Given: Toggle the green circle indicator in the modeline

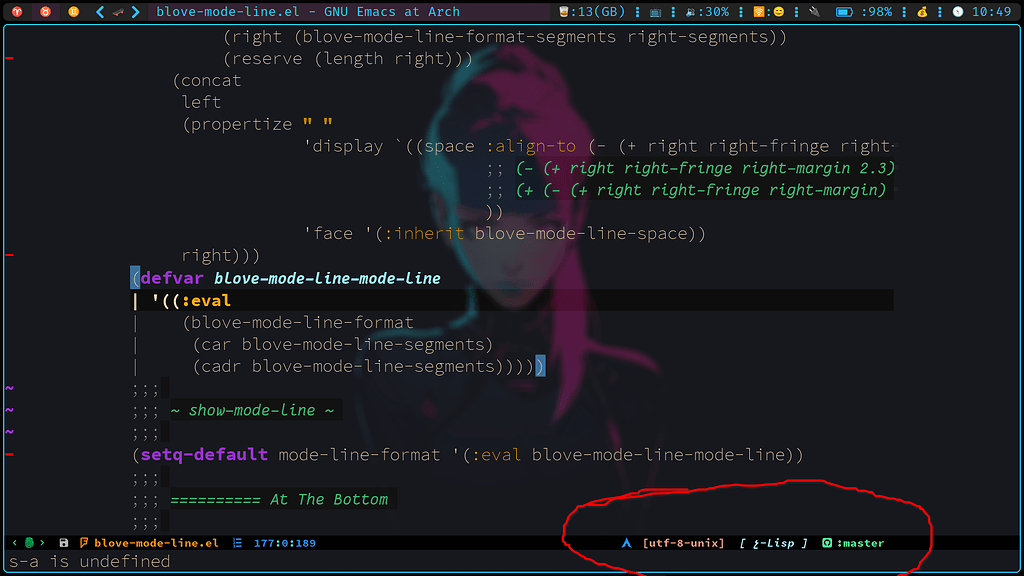Looking at the screenshot, I should click(x=28, y=542).
